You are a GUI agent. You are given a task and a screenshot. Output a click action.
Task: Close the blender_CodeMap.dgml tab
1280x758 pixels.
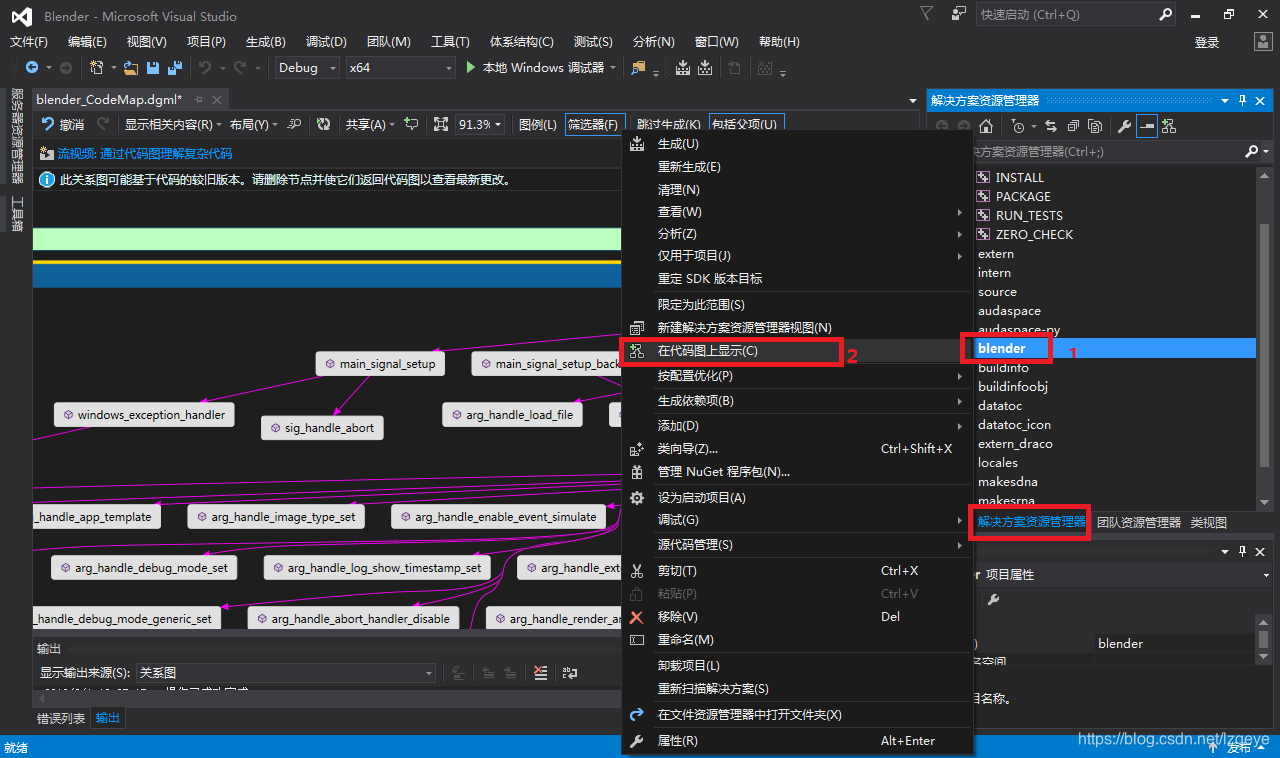[x=217, y=100]
